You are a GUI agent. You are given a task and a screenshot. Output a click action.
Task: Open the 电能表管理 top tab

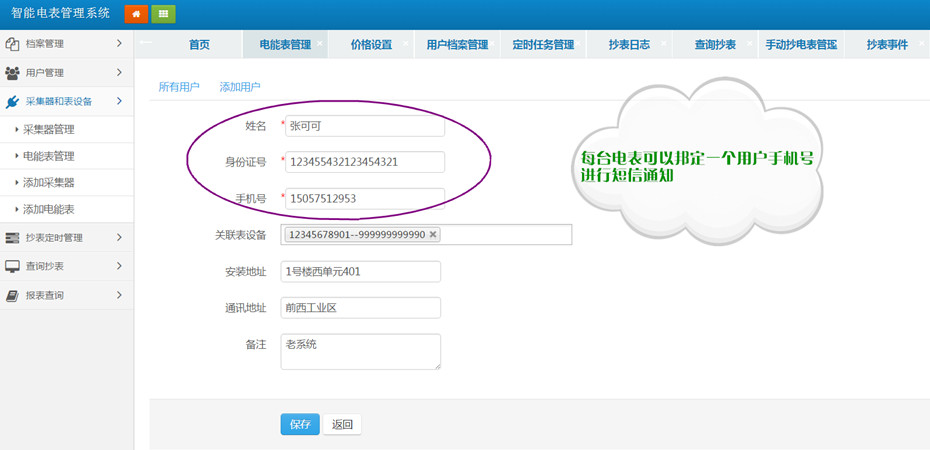click(x=284, y=45)
